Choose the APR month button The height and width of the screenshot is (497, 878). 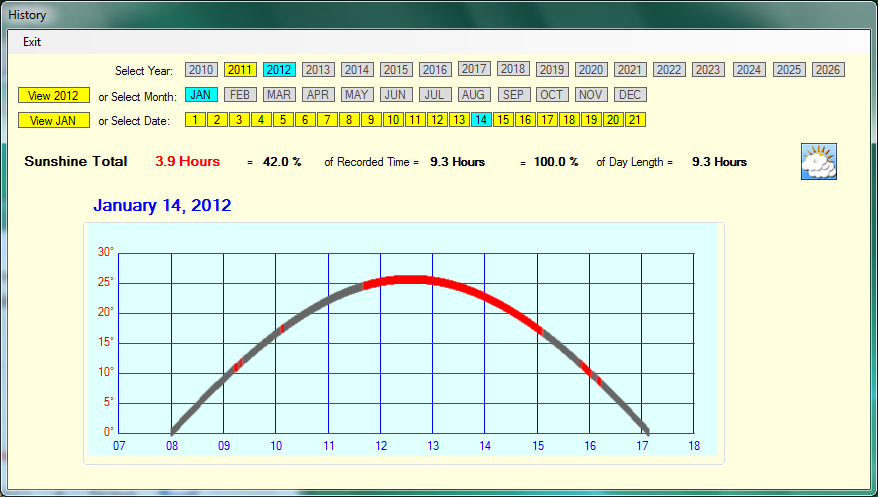tap(318, 95)
